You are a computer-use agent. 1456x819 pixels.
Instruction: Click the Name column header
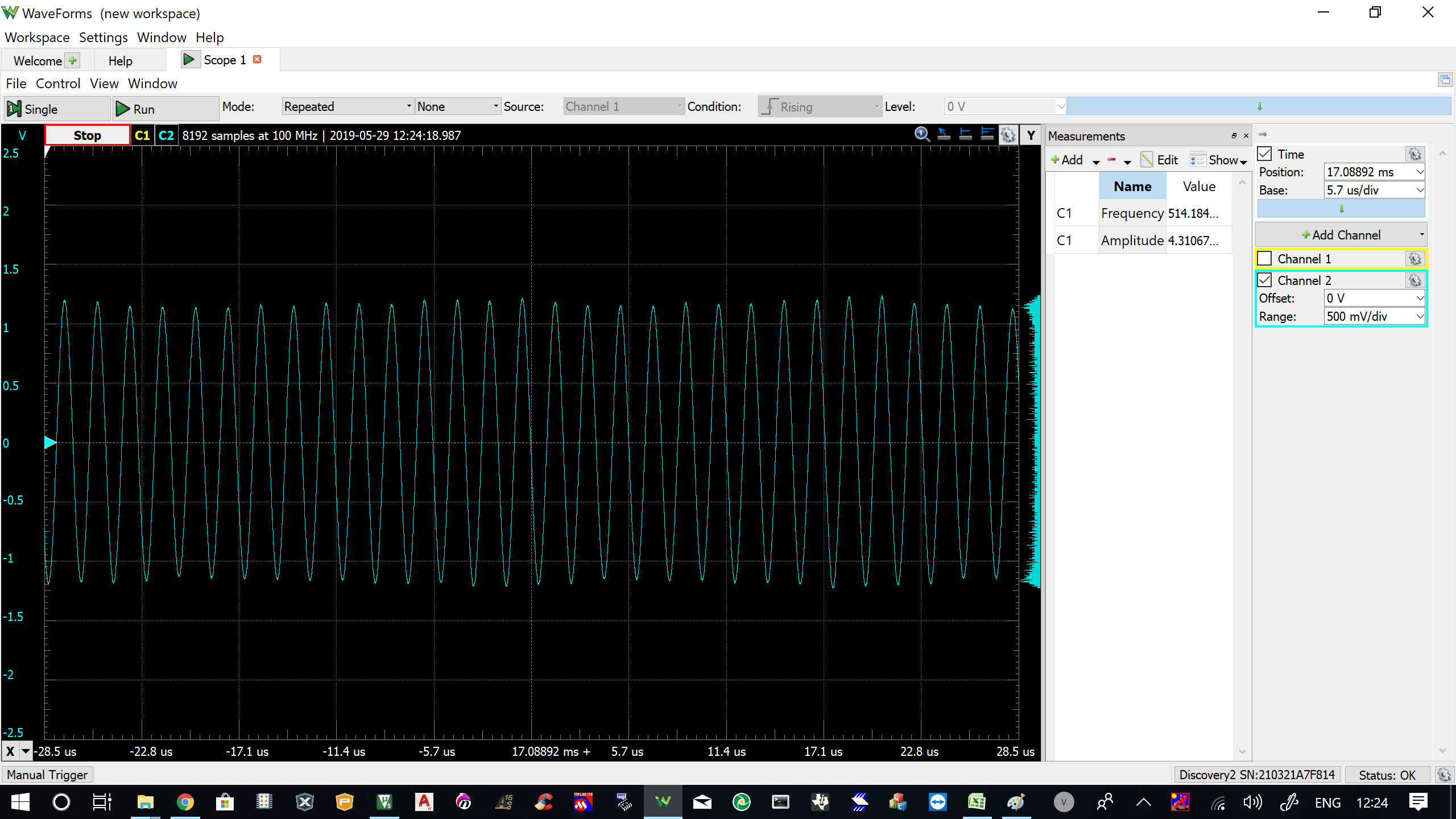(1132, 187)
